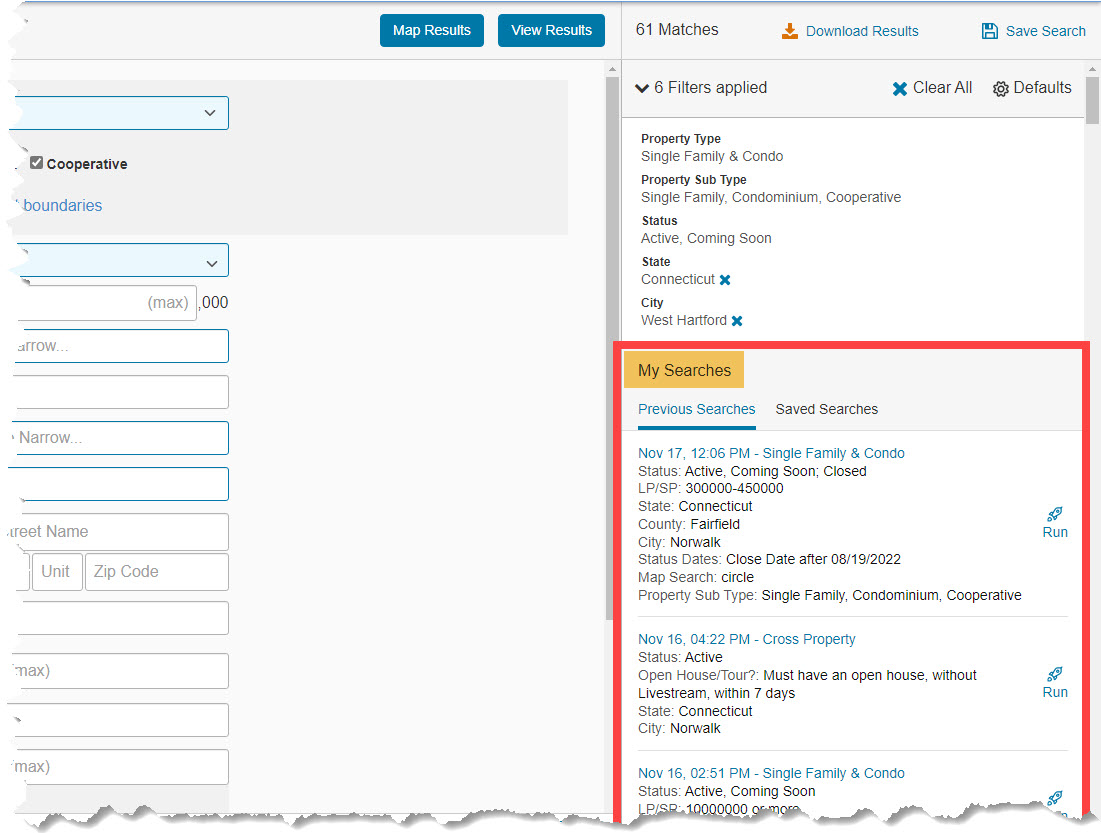Image resolution: width=1101 pixels, height=833 pixels.
Task: Click rocket icon for Nov 16, 02:51 PM search
Action: pos(1055,798)
